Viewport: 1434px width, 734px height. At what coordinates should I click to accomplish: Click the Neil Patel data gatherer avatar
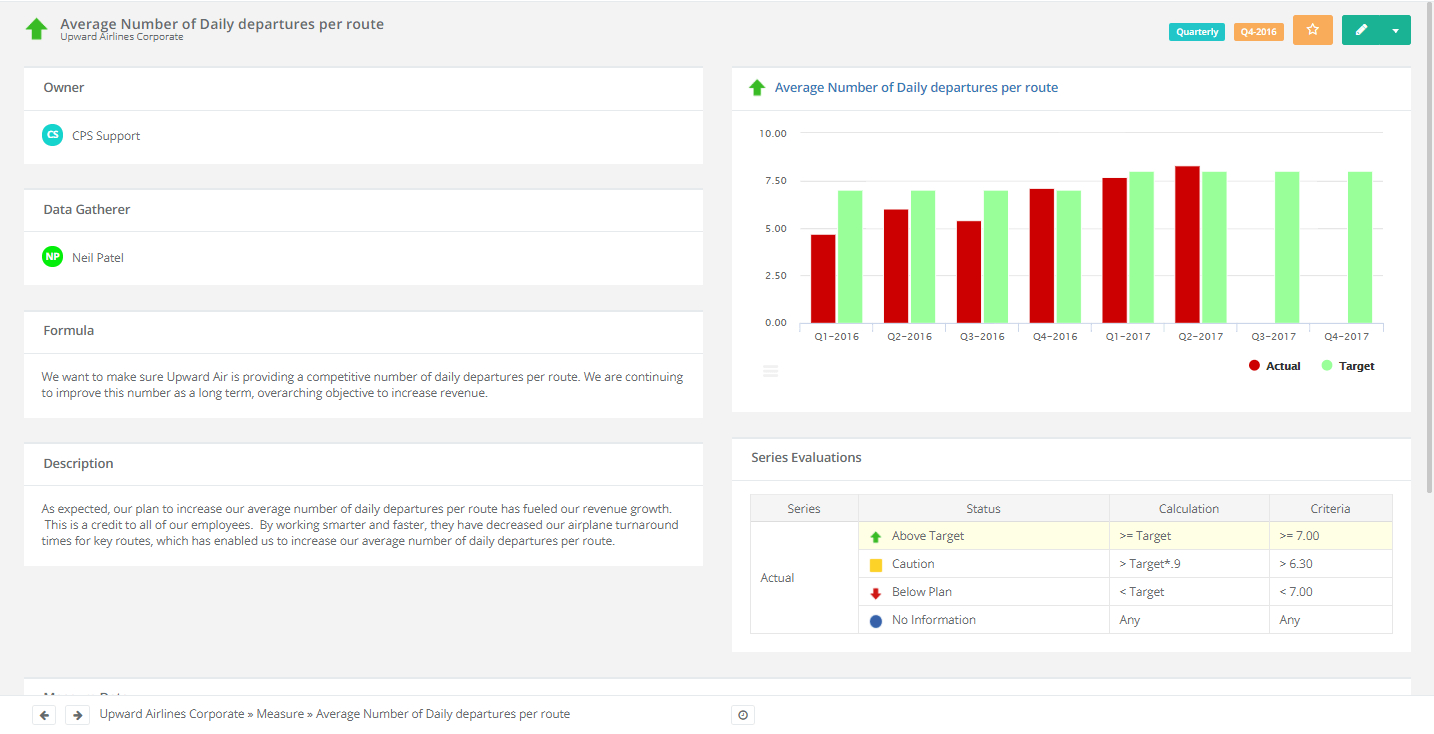pos(52,256)
